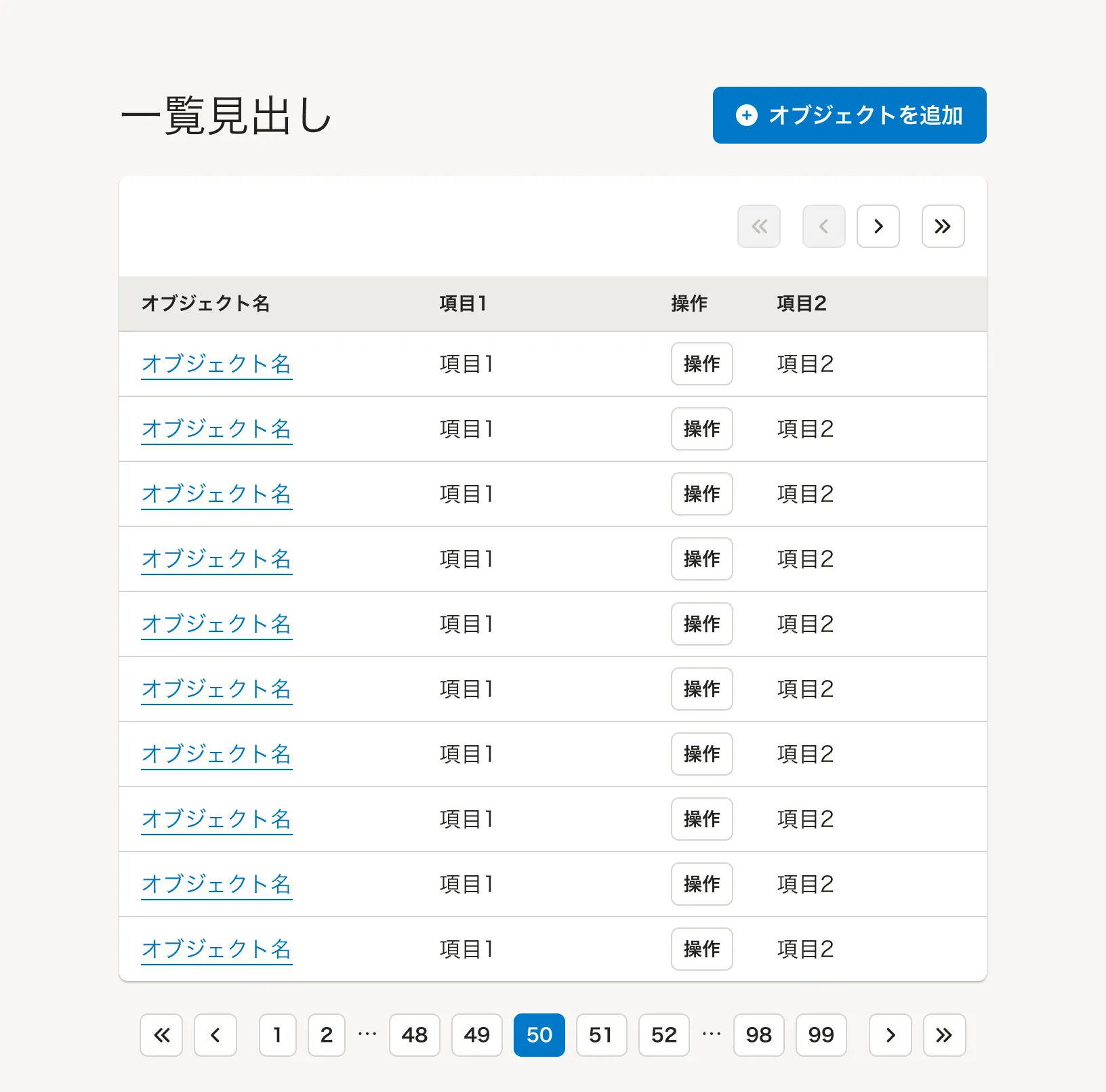Click the 操作 button in the fifth row
This screenshot has width=1106, height=1092.
[x=701, y=624]
